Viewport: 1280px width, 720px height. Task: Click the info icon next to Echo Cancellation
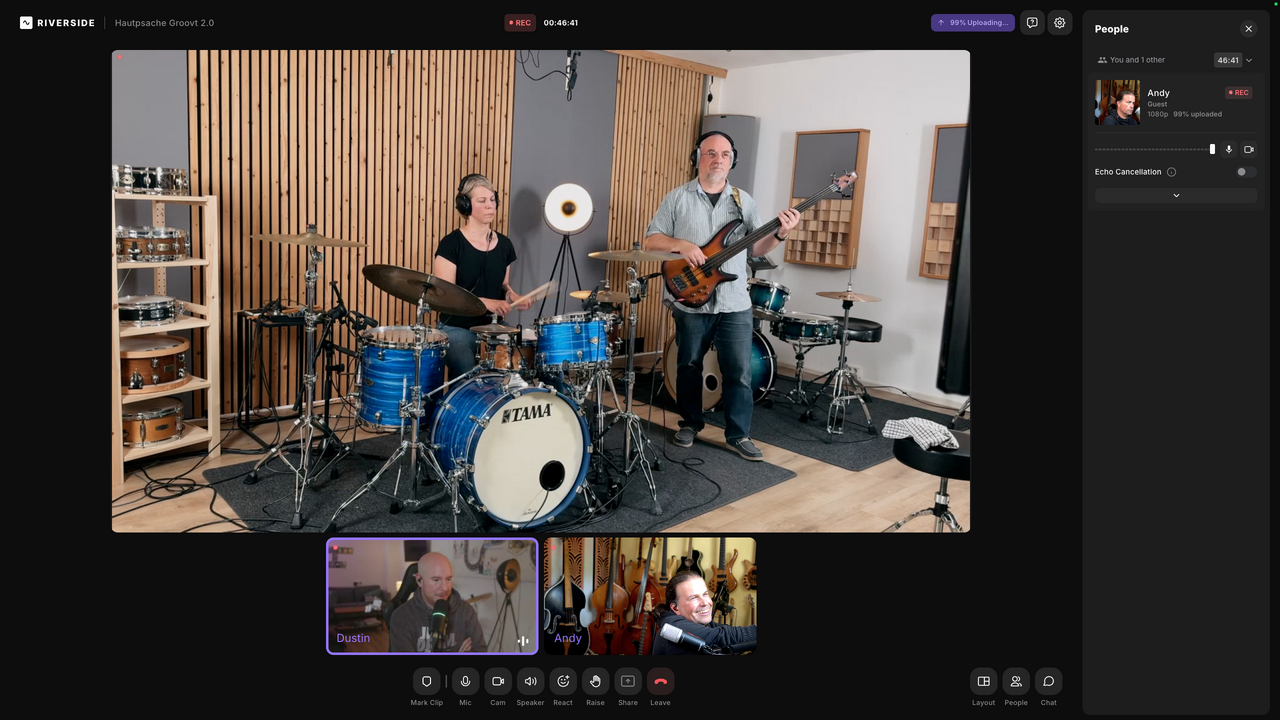pyautogui.click(x=1171, y=172)
